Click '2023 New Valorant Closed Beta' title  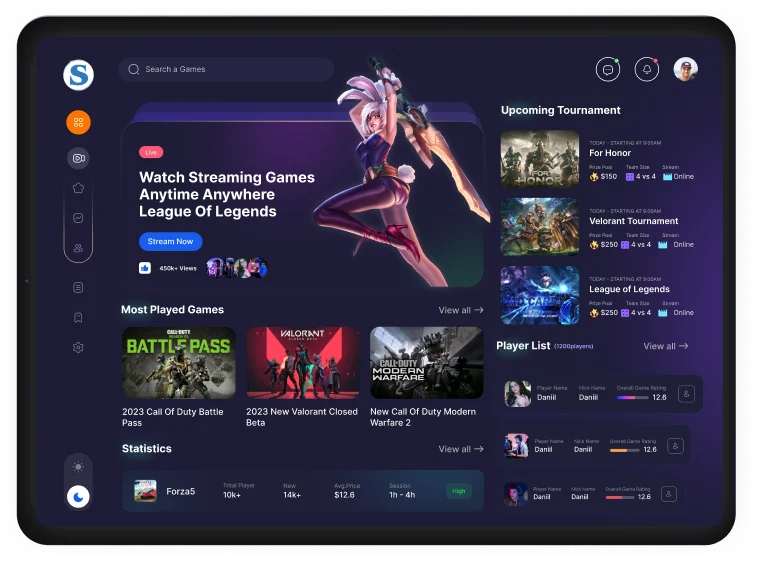point(302,417)
